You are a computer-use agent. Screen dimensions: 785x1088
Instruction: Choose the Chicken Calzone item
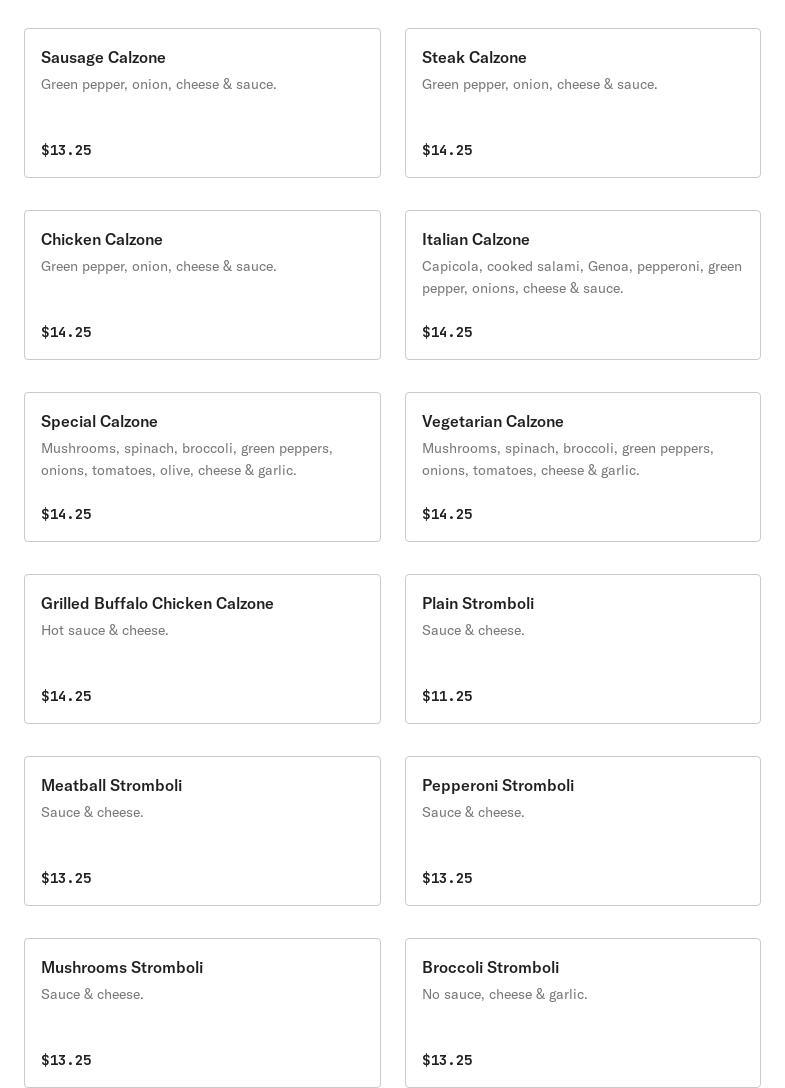pyautogui.click(x=202, y=284)
